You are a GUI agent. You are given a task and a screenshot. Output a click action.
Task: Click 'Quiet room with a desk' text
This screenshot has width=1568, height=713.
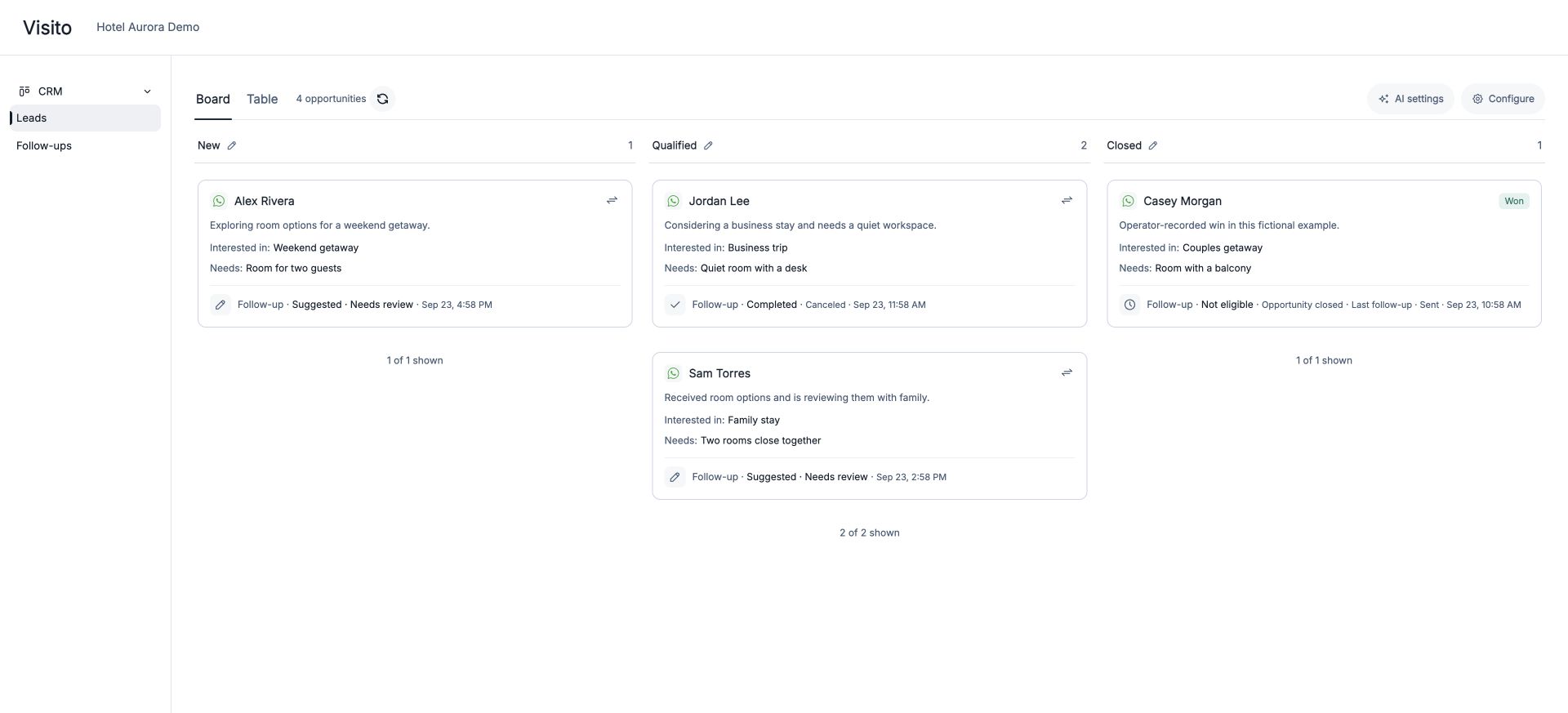(x=754, y=268)
